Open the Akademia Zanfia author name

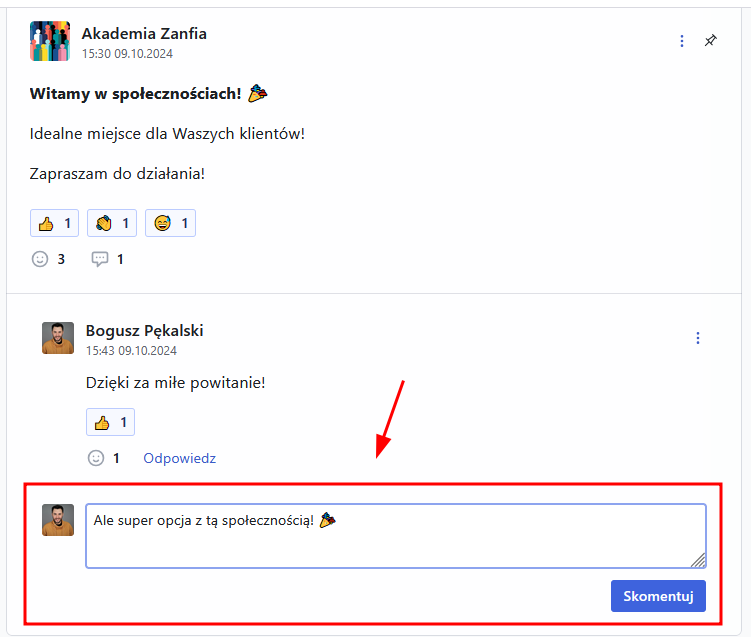[x=144, y=34]
